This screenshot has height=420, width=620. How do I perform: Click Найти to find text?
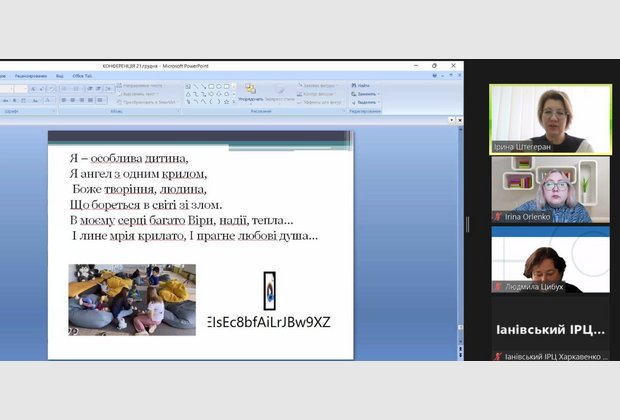361,85
